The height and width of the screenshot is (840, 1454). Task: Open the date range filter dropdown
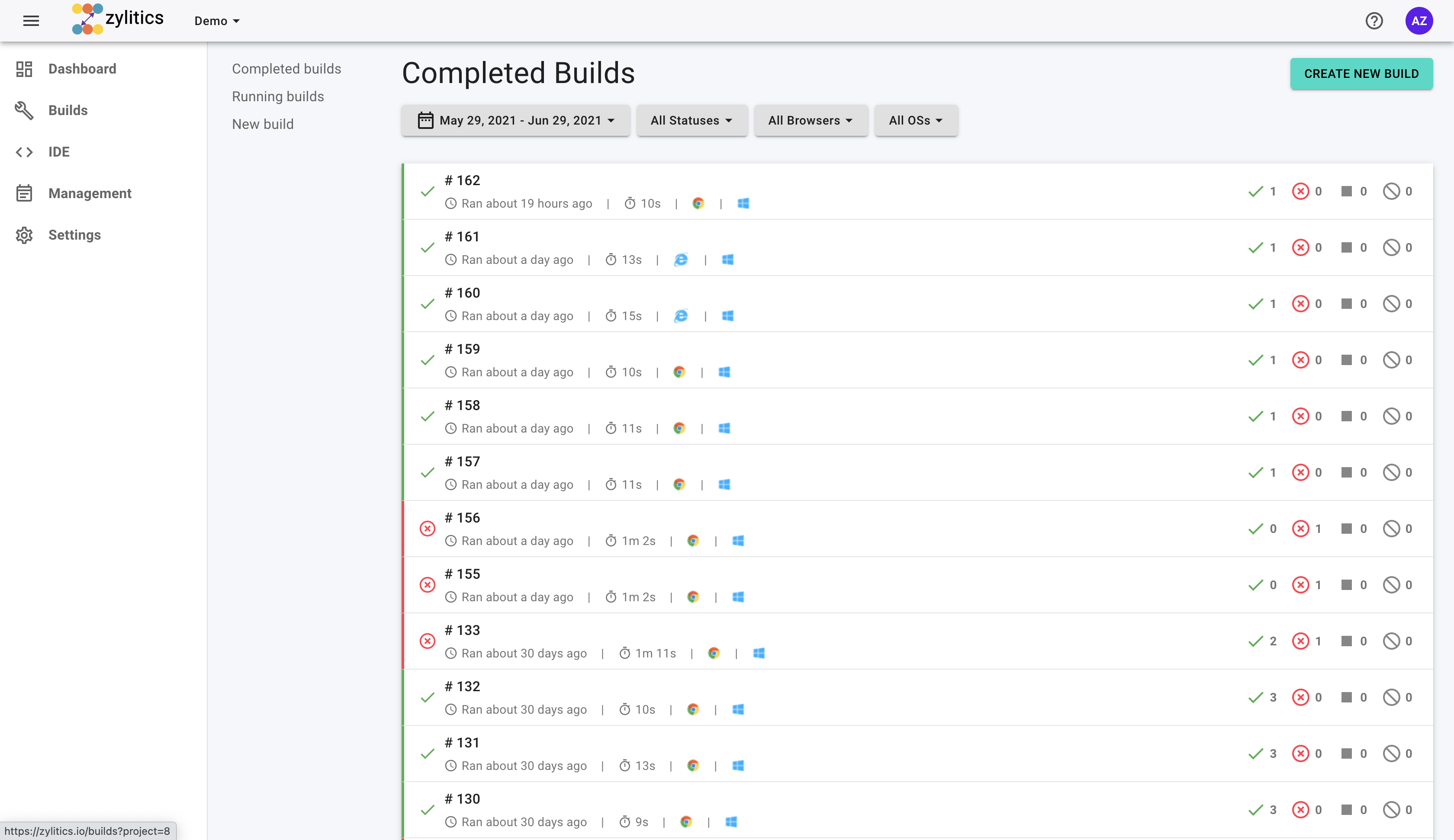pyautogui.click(x=515, y=120)
